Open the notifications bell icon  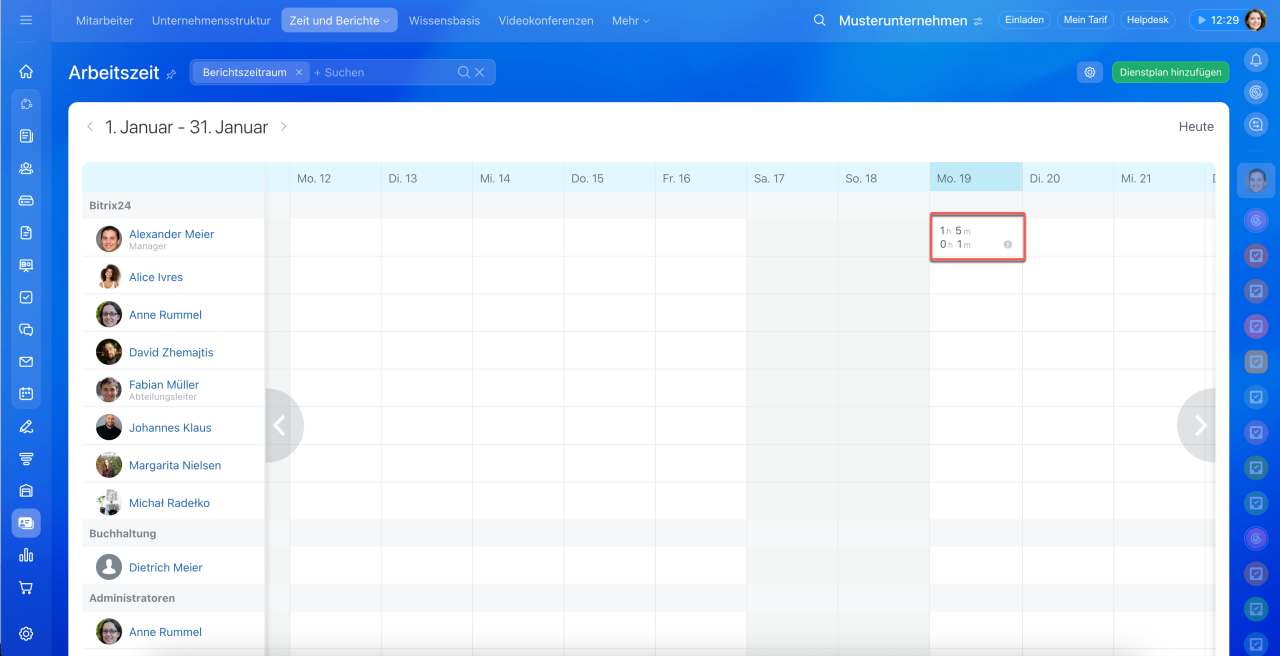tap(1256, 60)
